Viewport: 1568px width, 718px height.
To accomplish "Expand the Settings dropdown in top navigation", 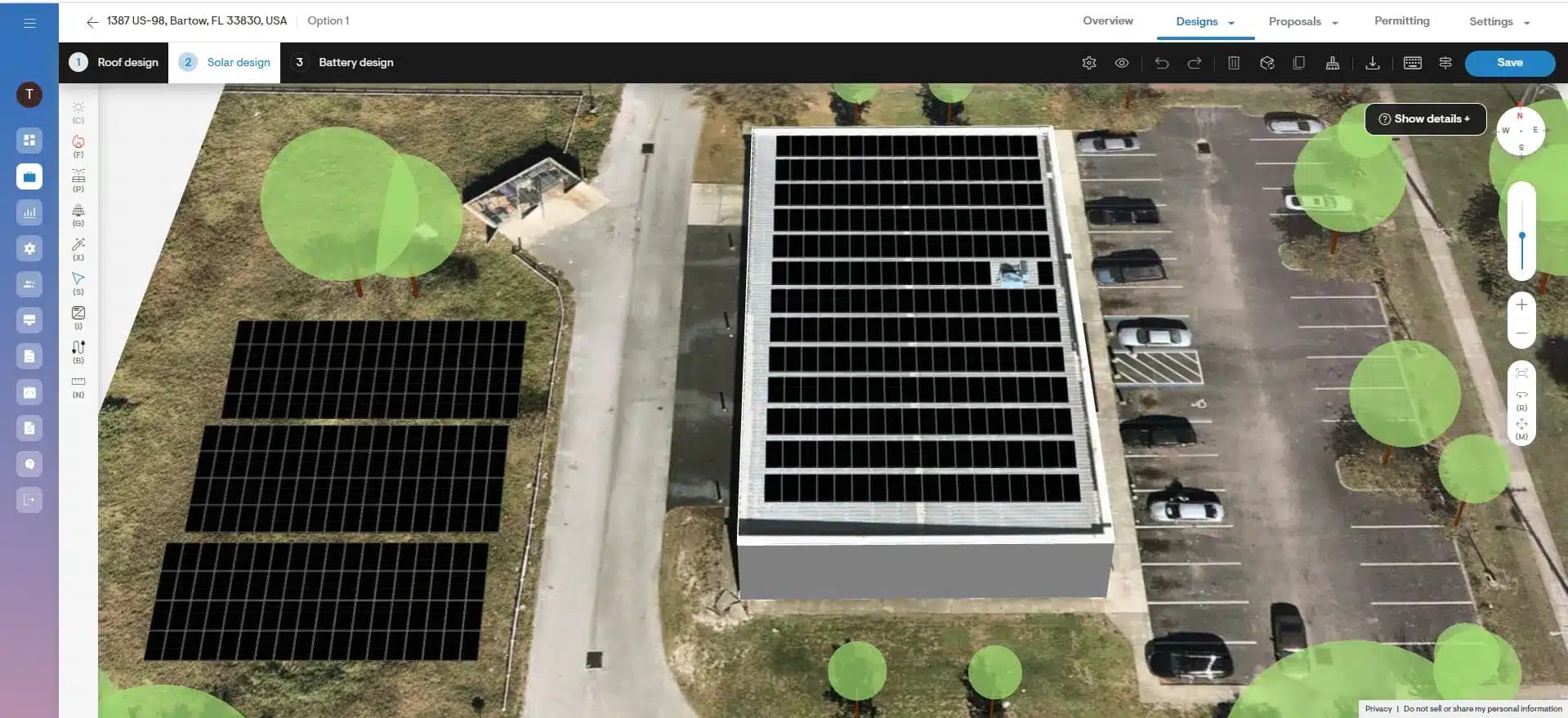I will click(x=1499, y=22).
